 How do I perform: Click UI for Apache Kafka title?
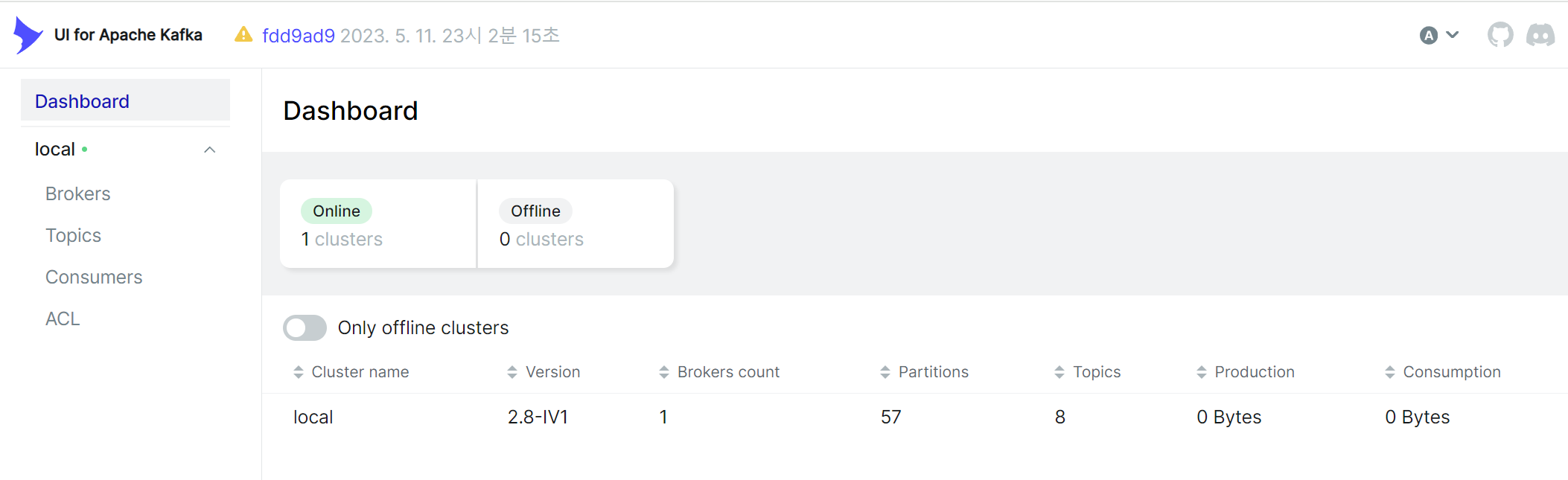coord(128,35)
